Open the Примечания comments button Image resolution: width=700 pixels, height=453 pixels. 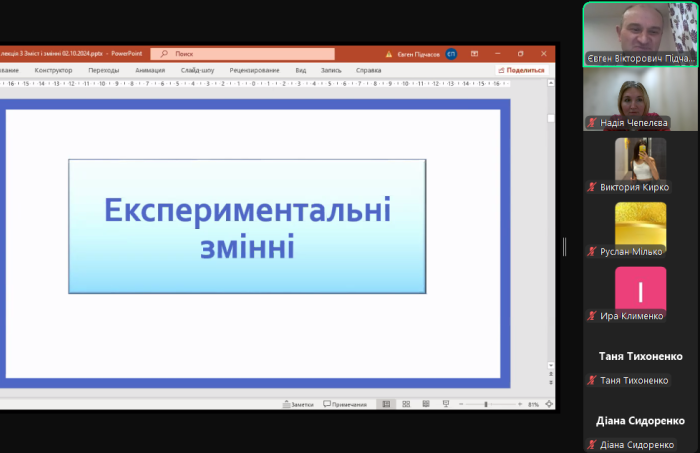coord(345,404)
